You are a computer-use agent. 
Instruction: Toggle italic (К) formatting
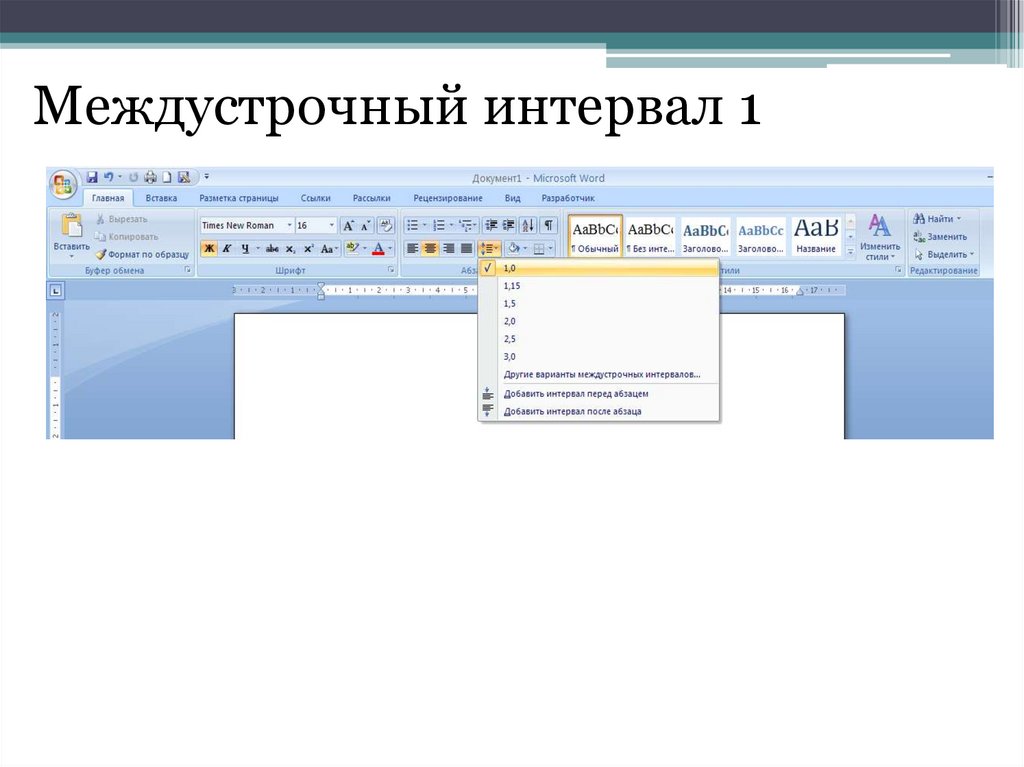coord(227,249)
